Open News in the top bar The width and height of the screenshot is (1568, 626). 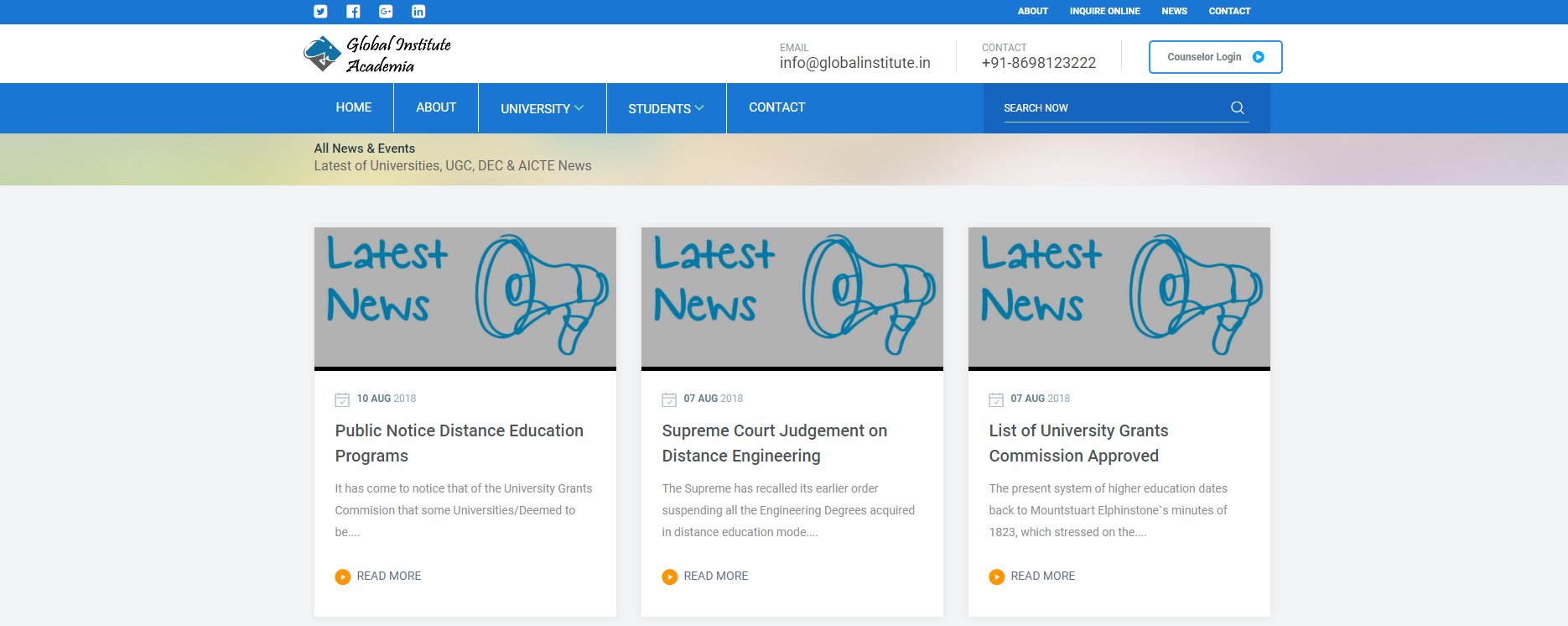(x=1174, y=11)
